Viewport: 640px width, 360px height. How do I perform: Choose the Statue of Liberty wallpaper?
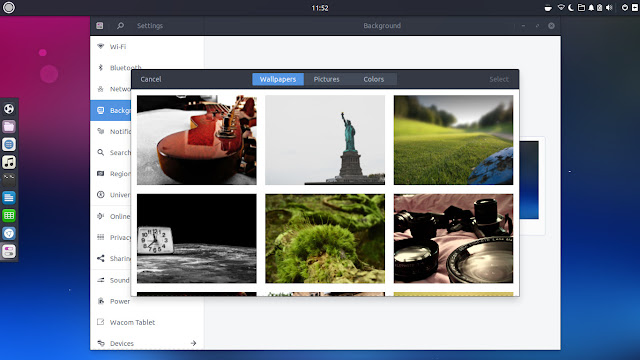[325, 140]
